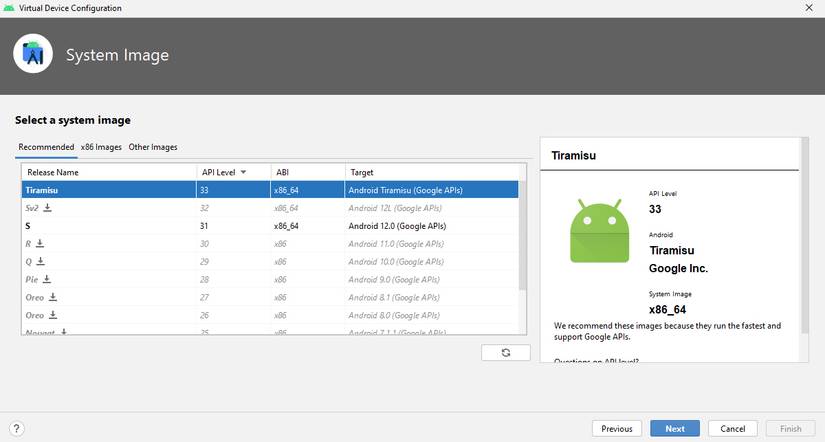This screenshot has width=825, height=442.
Task: Cancel the device configuration
Action: tap(733, 429)
